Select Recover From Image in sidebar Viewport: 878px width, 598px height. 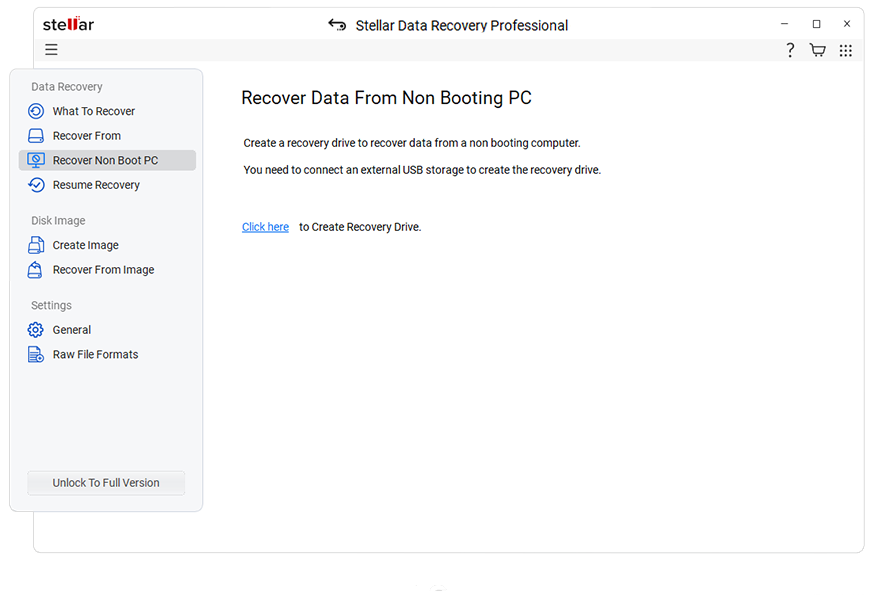[103, 270]
